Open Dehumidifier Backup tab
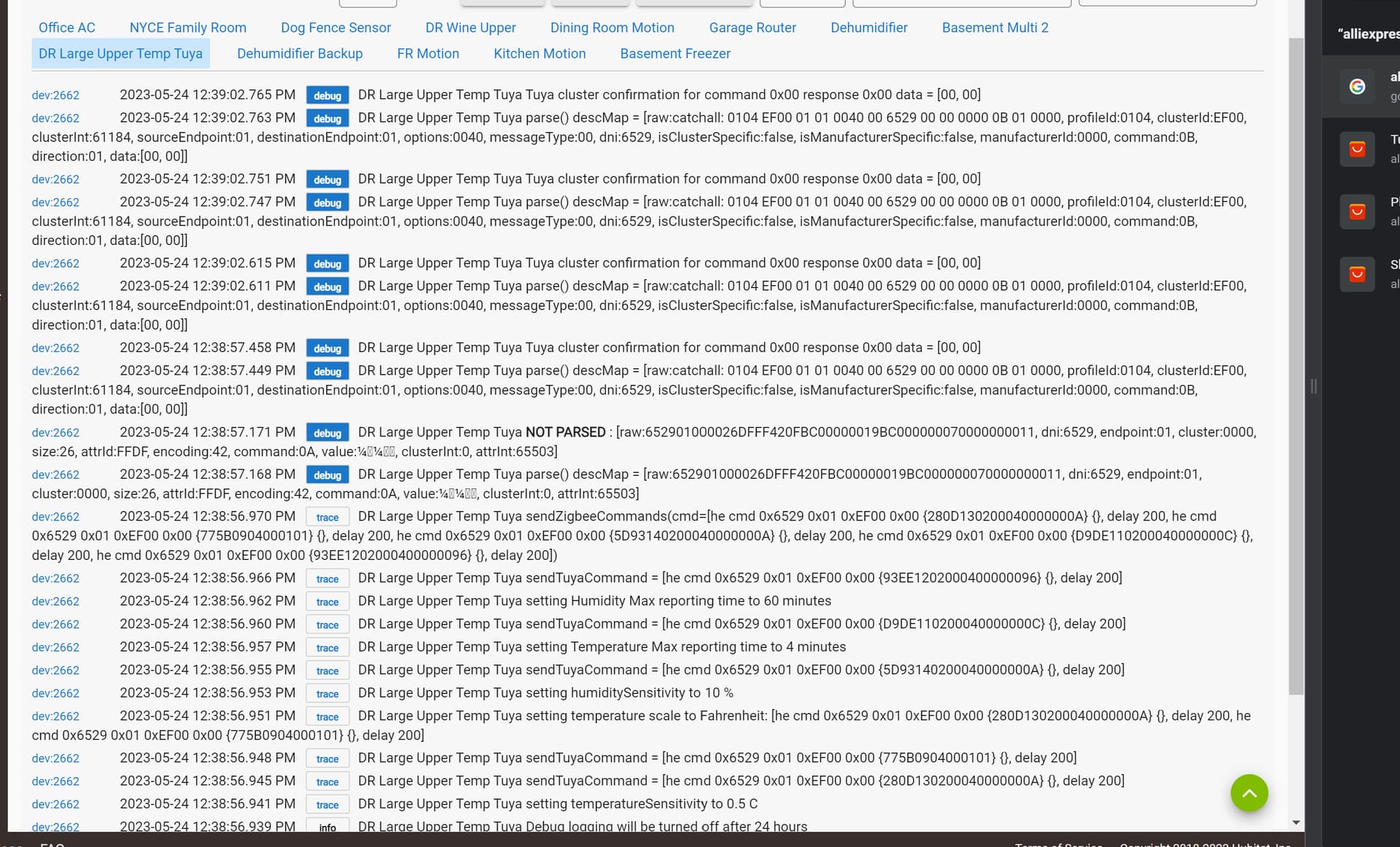The image size is (1400, 847). tap(300, 54)
